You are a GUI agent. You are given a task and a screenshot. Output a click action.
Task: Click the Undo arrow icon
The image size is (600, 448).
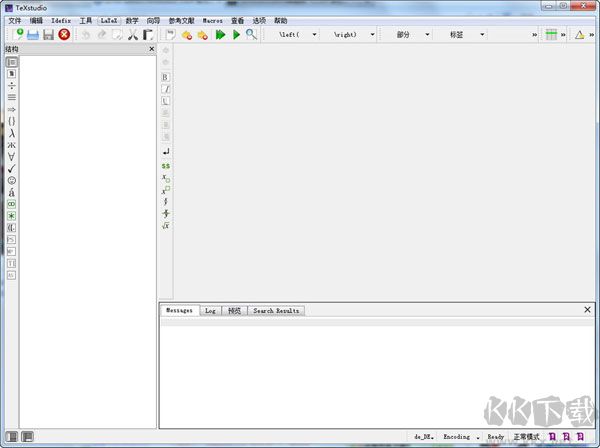coord(86,35)
